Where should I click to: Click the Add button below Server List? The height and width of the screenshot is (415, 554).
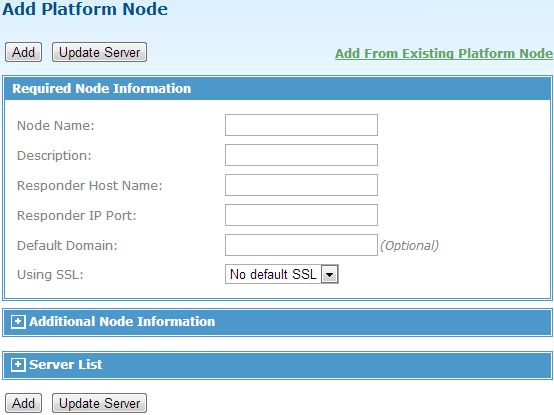pos(23,403)
